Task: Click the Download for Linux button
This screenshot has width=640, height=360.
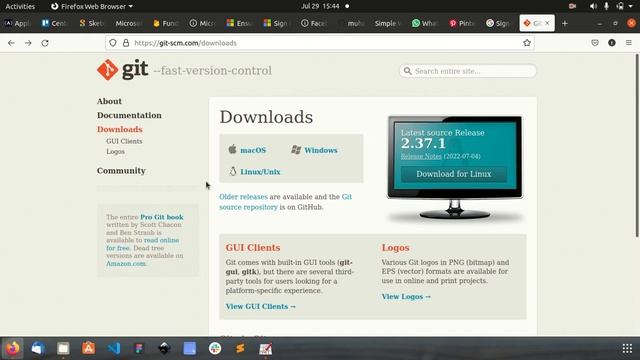Action: point(453,174)
